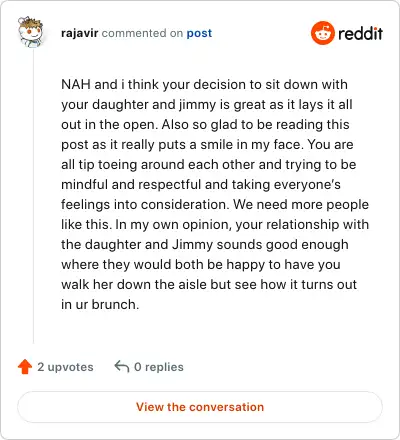Open the rajavir username profile
This screenshot has height=440, width=400.
click(80, 33)
